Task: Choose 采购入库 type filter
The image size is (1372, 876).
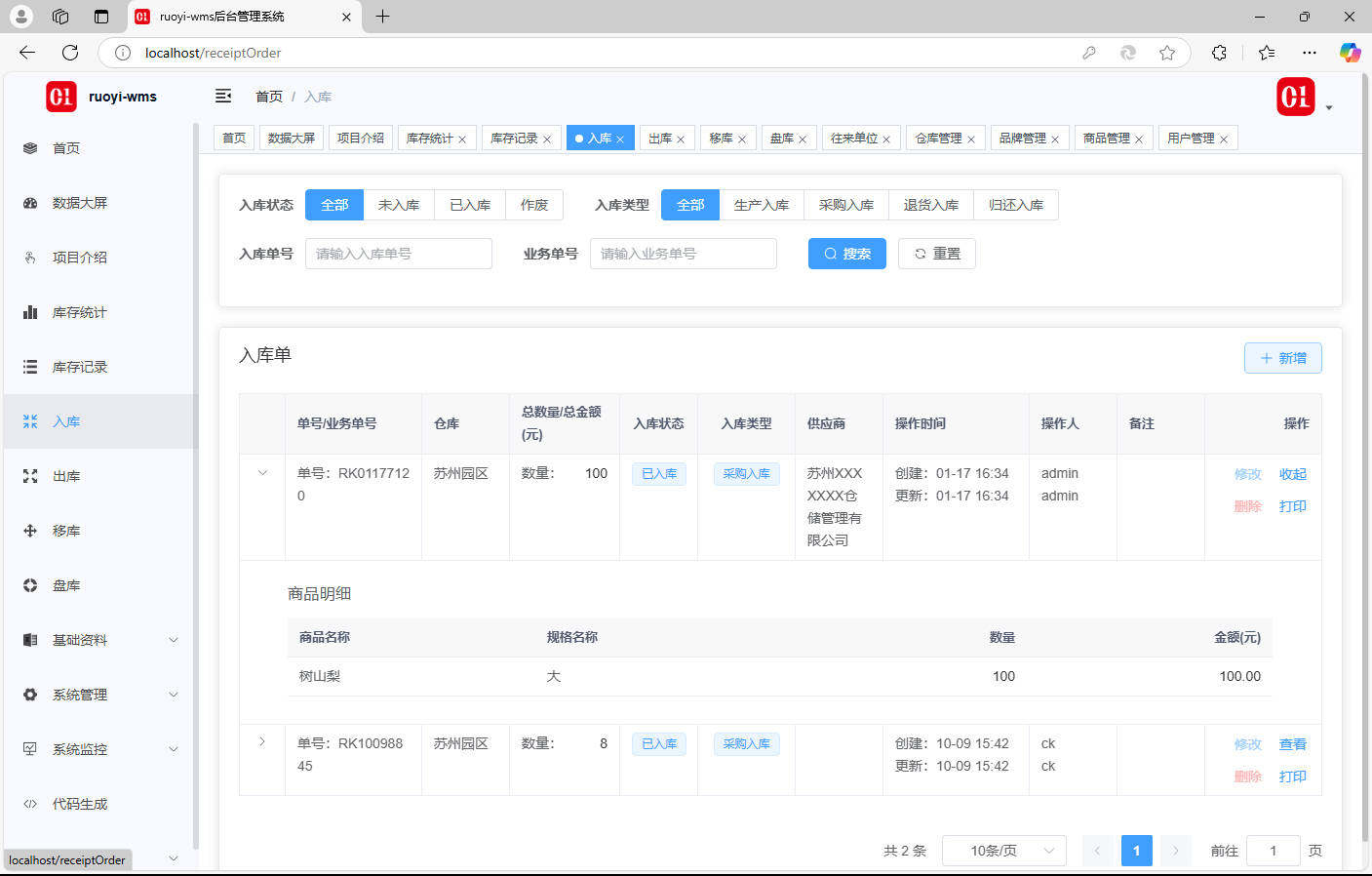Action: (845, 205)
